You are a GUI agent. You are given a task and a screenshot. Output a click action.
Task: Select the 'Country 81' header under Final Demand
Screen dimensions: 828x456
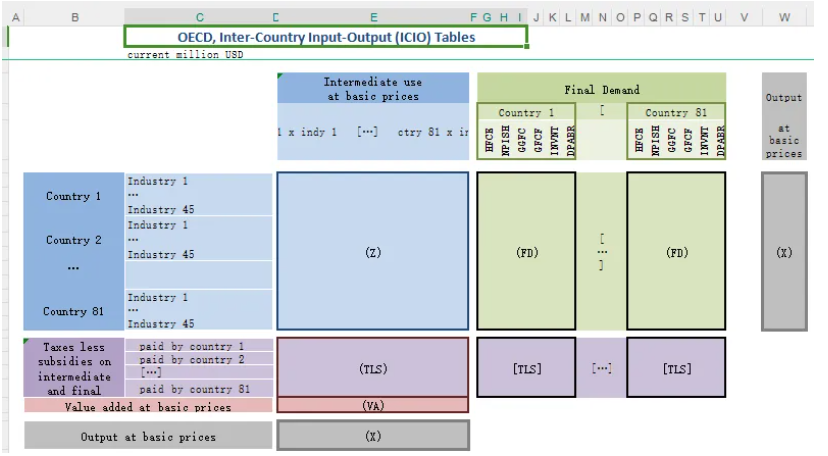(676, 112)
